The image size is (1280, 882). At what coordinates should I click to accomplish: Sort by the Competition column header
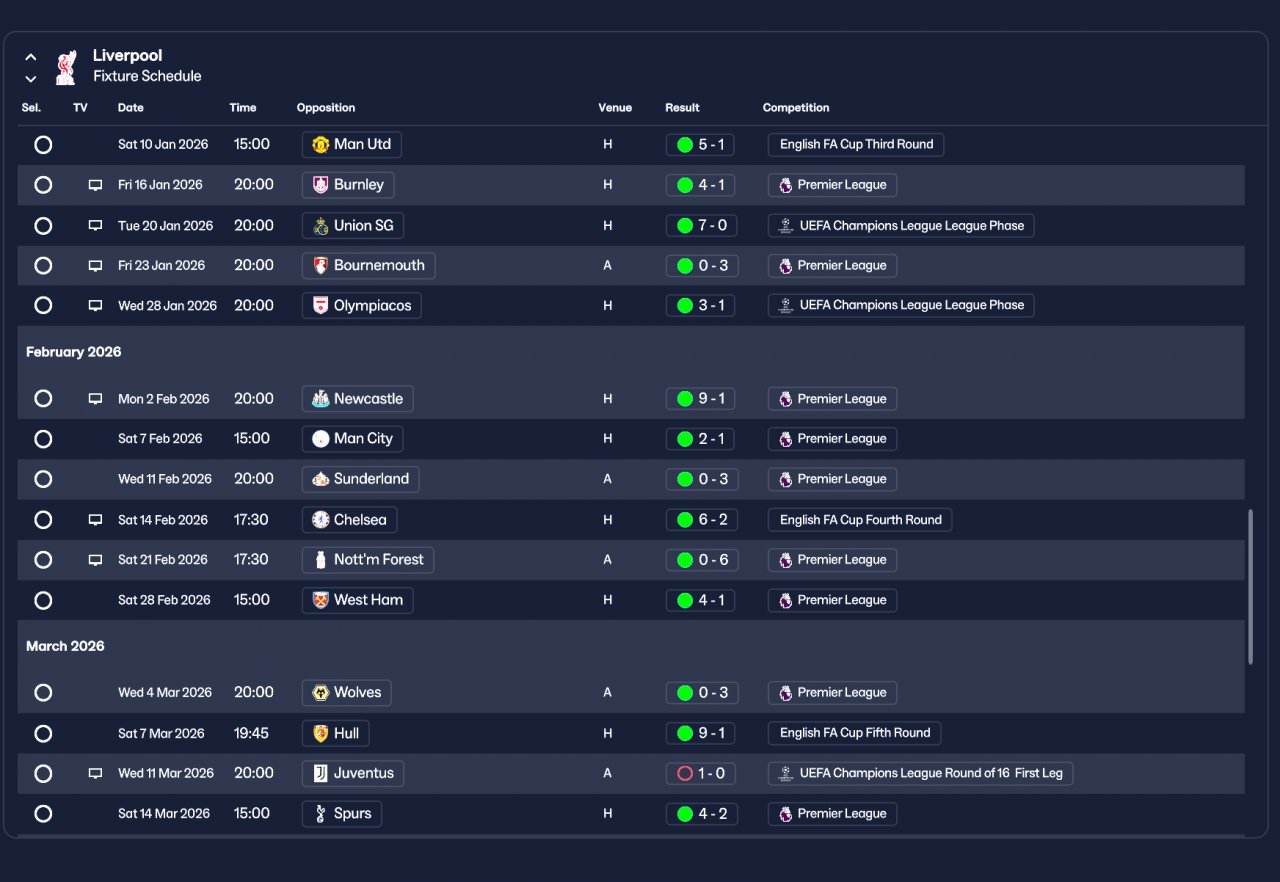click(x=796, y=108)
